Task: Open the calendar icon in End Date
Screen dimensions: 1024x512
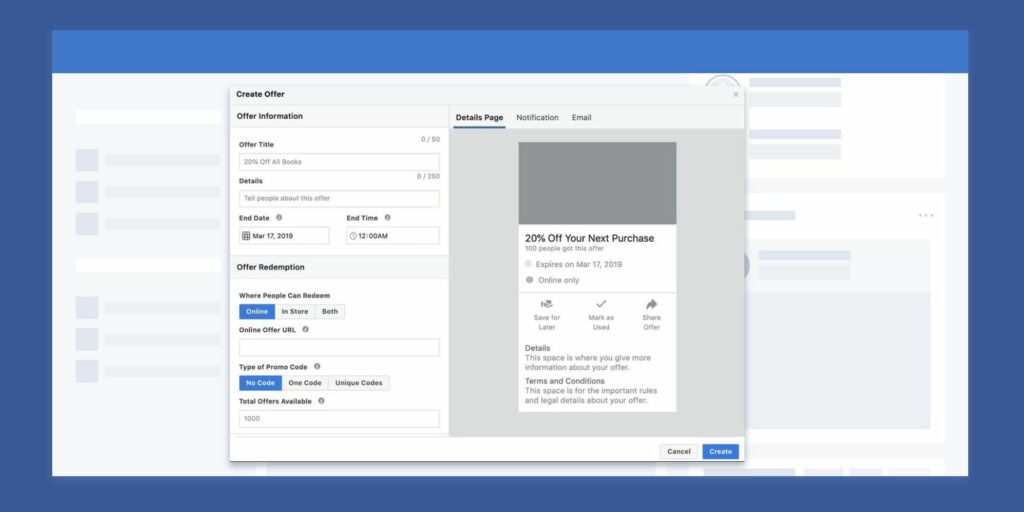Action: click(246, 236)
